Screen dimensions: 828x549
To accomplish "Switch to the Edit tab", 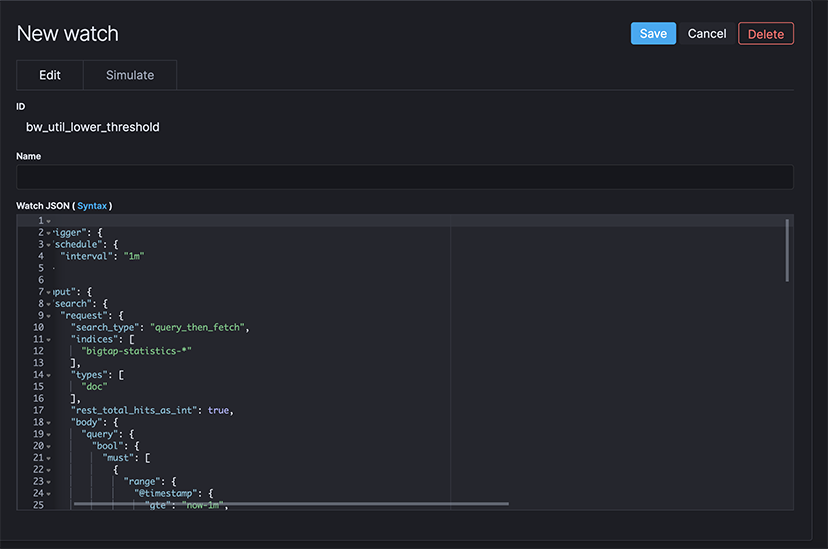I will 50,75.
